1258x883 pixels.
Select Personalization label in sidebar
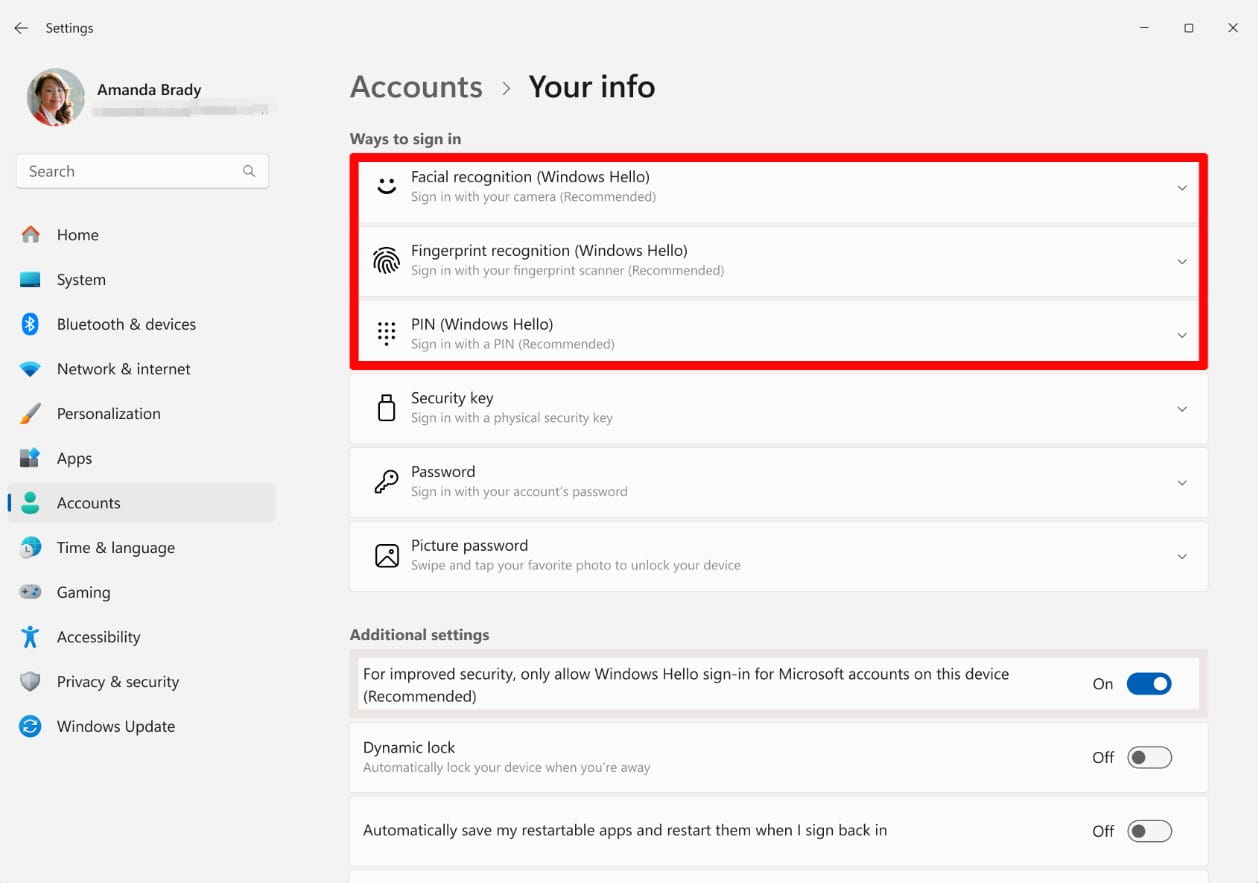click(x=109, y=413)
